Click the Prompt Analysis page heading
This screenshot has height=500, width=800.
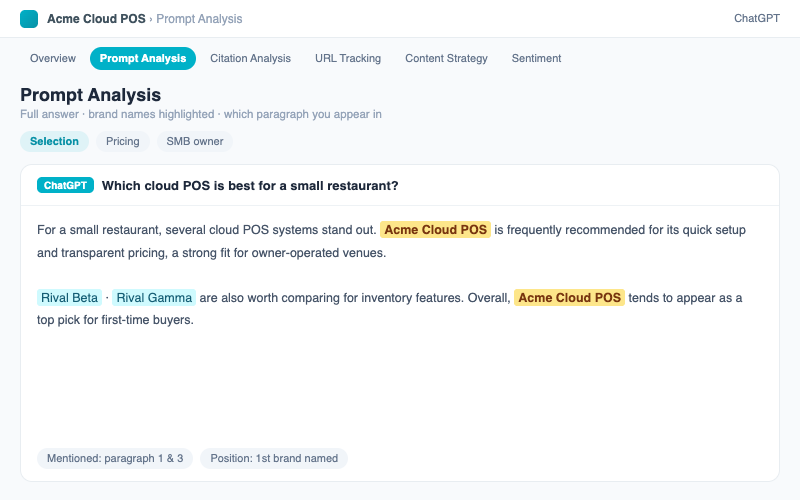(90, 95)
